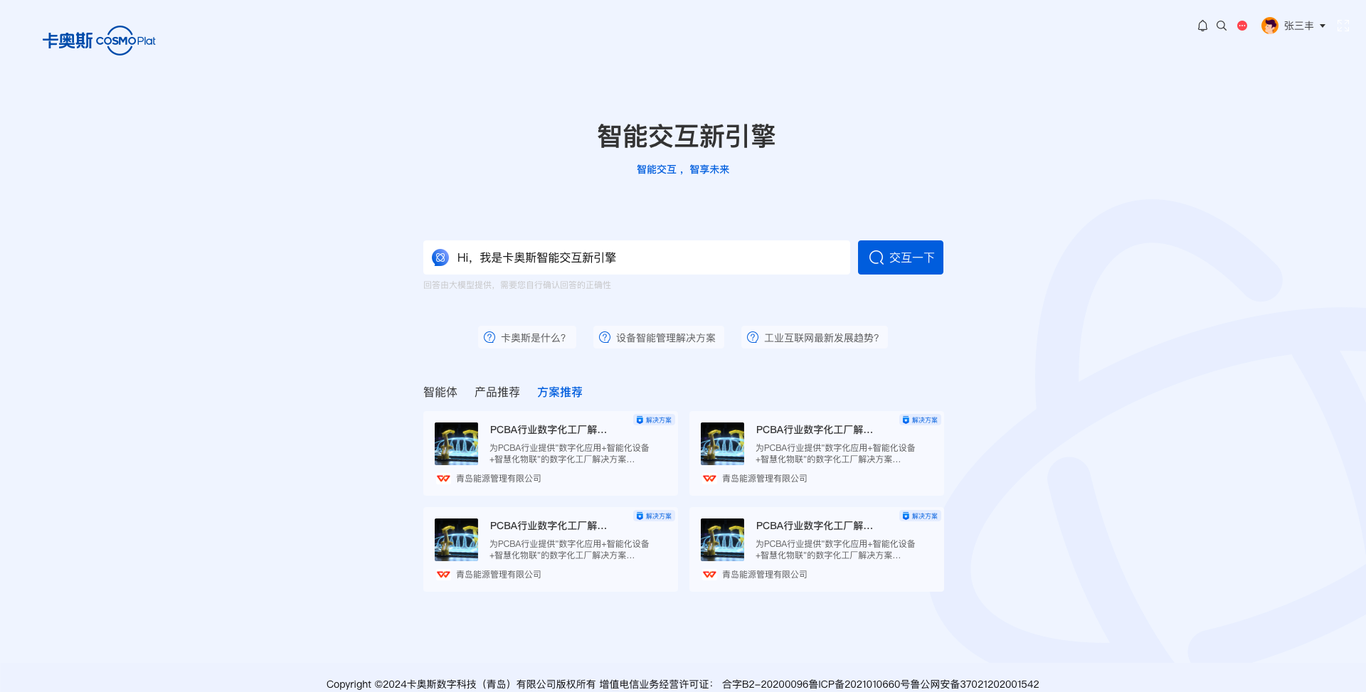Screen dimensions: 1366x692
Task: Select the 方案推荐 tab
Action: tap(560, 392)
